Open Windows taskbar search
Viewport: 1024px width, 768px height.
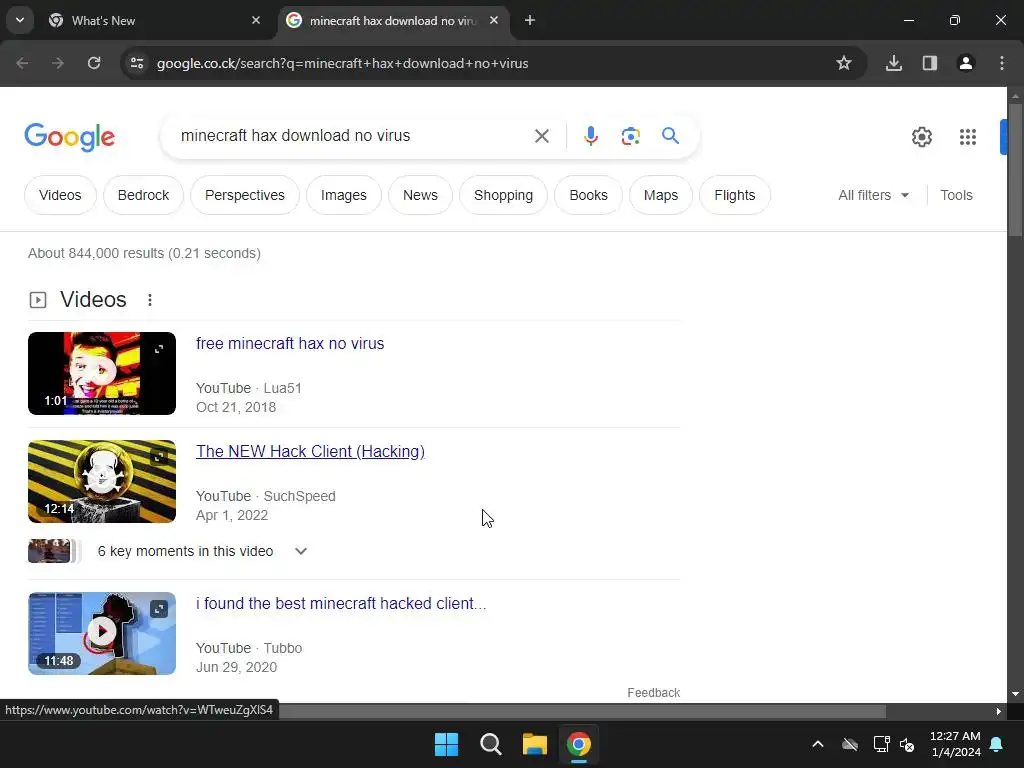coord(490,744)
